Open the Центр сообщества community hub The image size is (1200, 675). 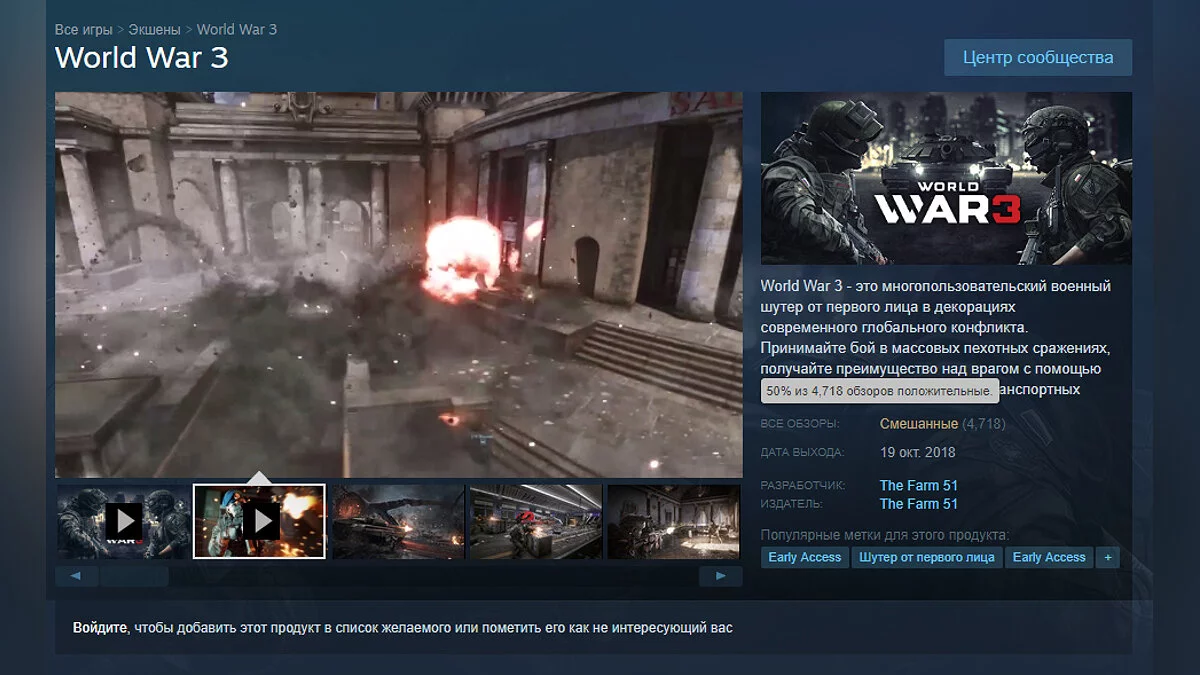point(1038,57)
